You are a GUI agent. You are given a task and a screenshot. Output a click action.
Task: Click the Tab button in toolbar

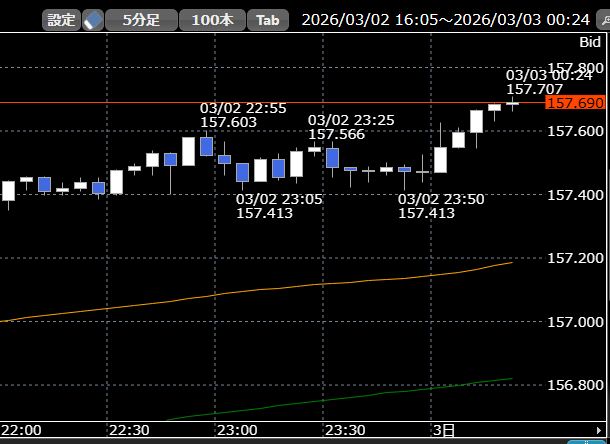coord(268,20)
